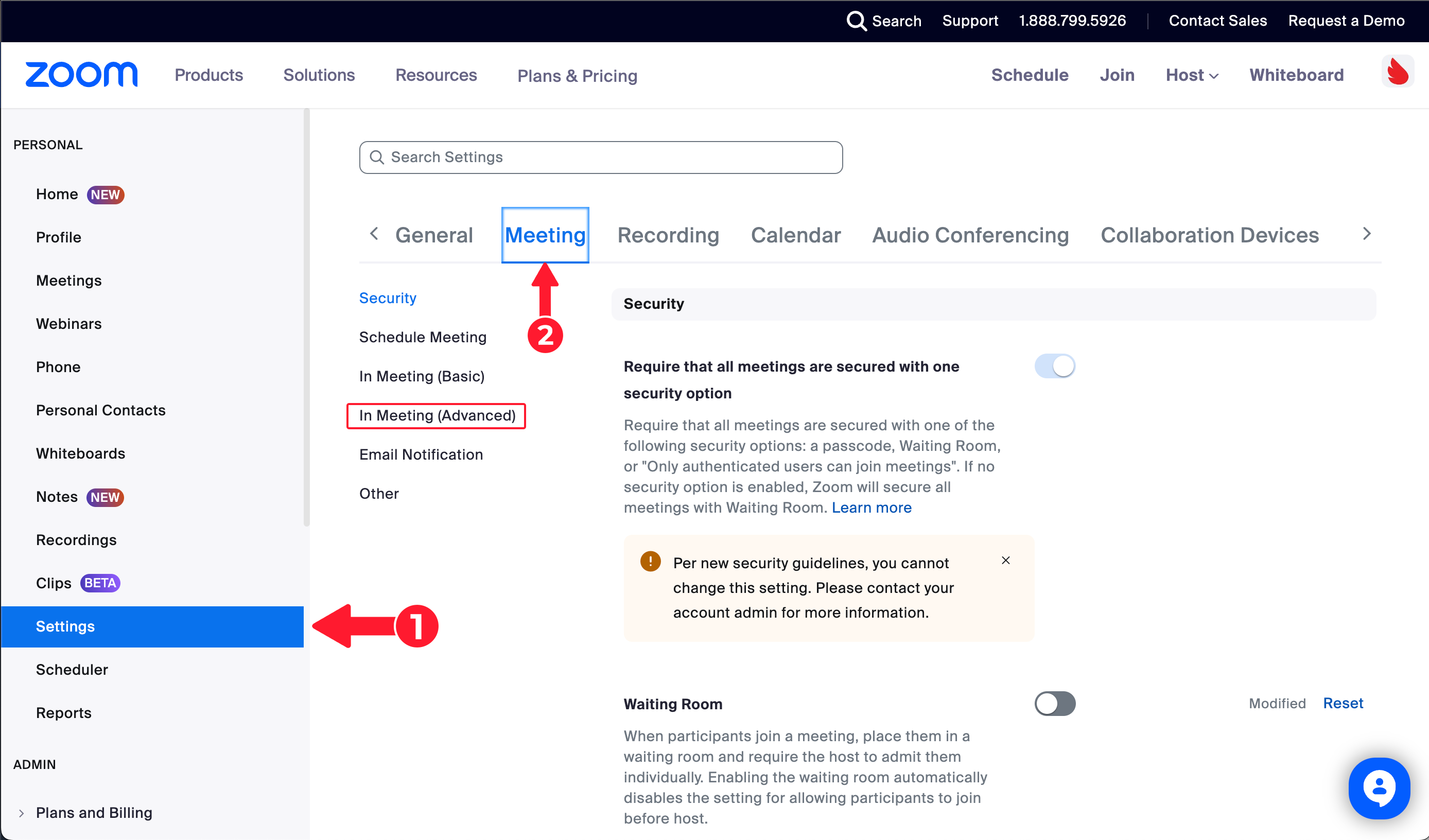Open the chat support bubble icon
Viewport: 1429px width, 840px height.
(1379, 787)
